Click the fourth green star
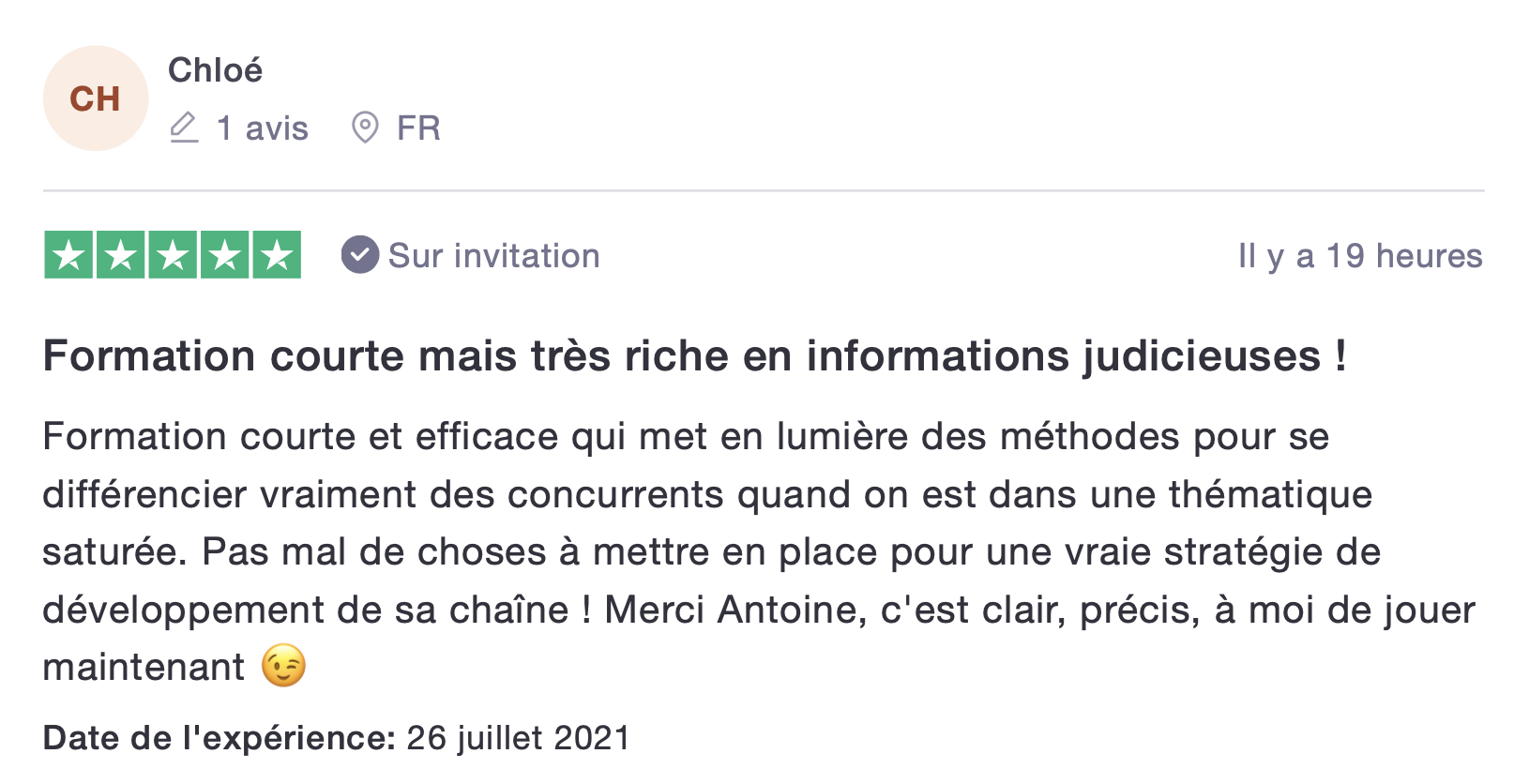 coord(225,255)
